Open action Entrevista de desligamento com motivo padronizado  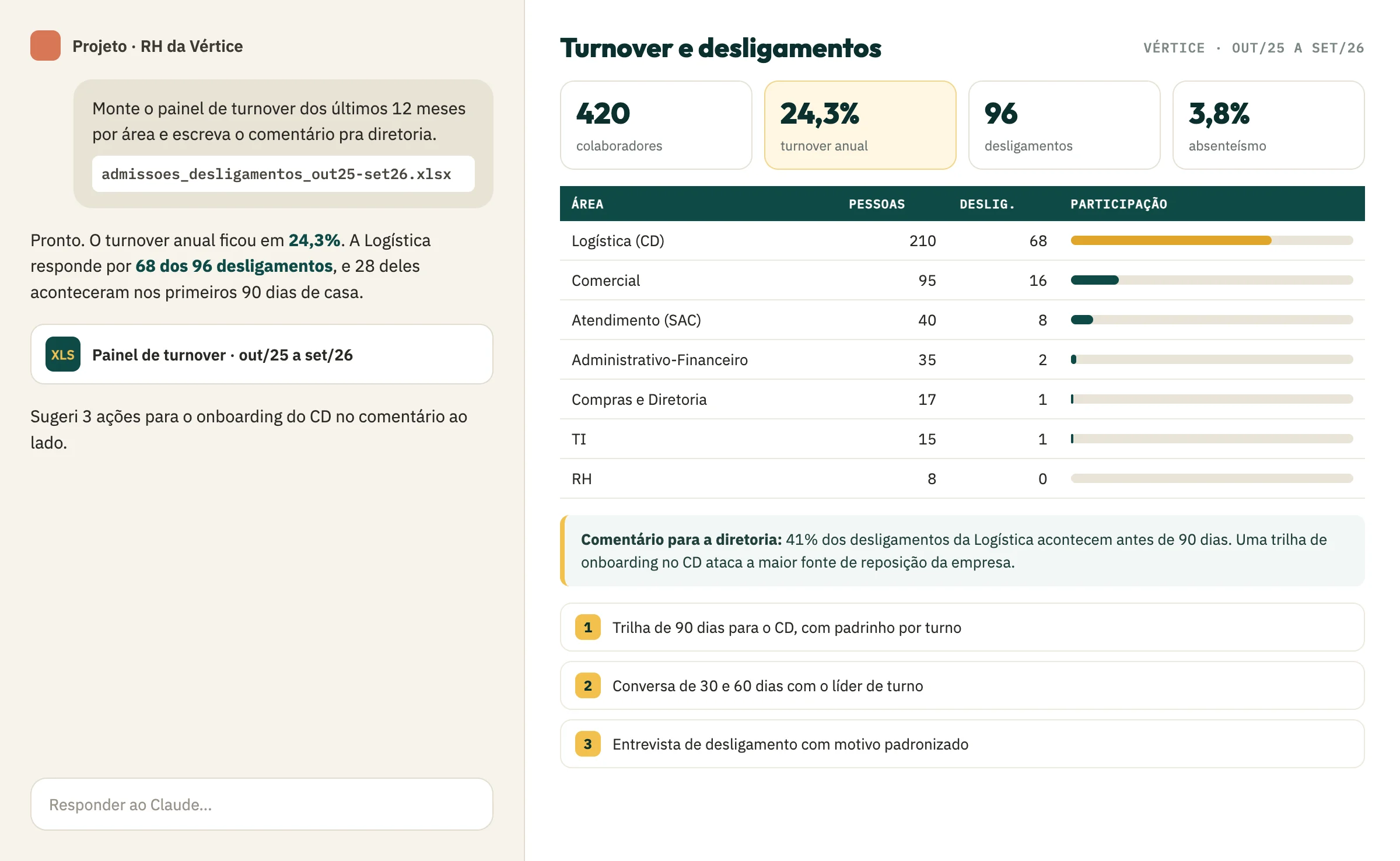tap(962, 744)
